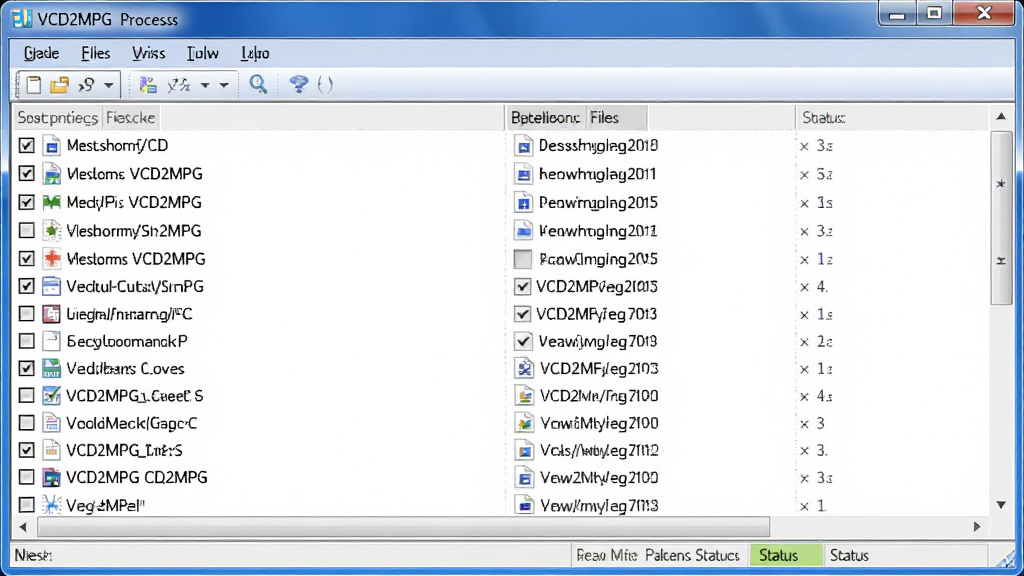The height and width of the screenshot is (576, 1024).
Task: Open the Tulw menu
Action: click(x=202, y=54)
